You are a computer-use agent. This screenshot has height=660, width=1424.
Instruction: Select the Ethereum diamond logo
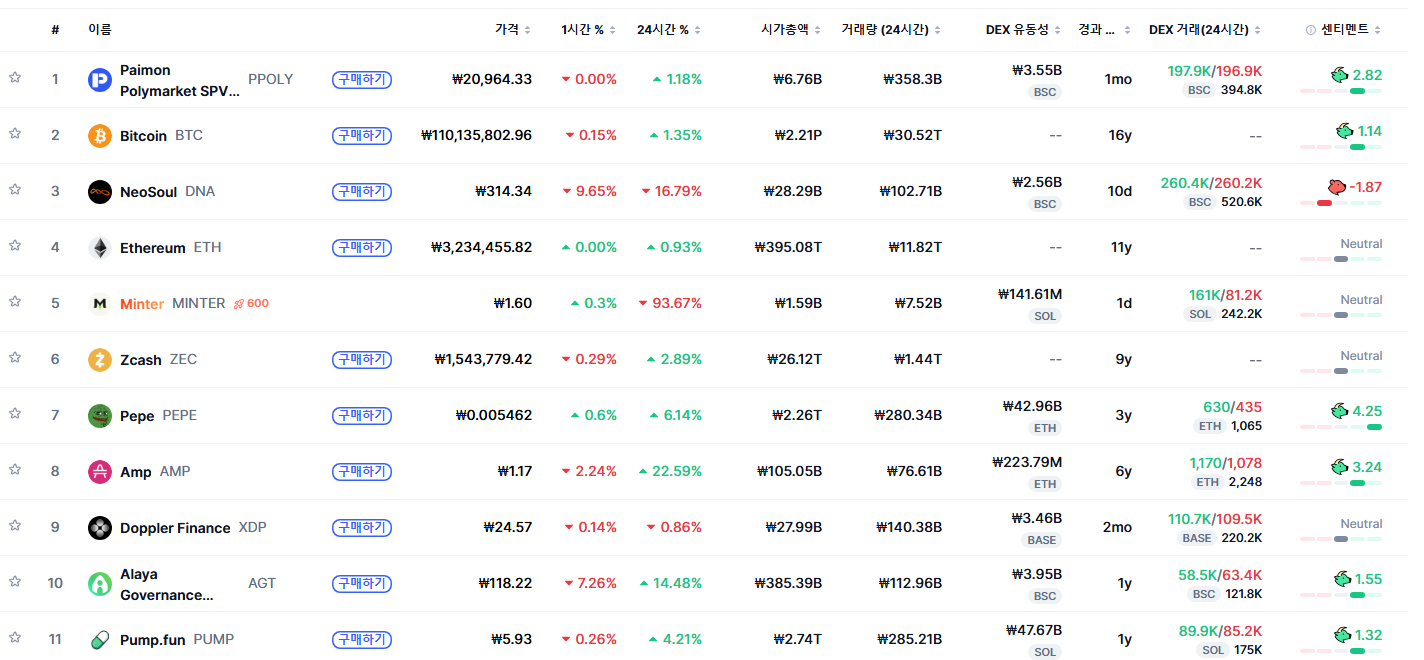100,248
